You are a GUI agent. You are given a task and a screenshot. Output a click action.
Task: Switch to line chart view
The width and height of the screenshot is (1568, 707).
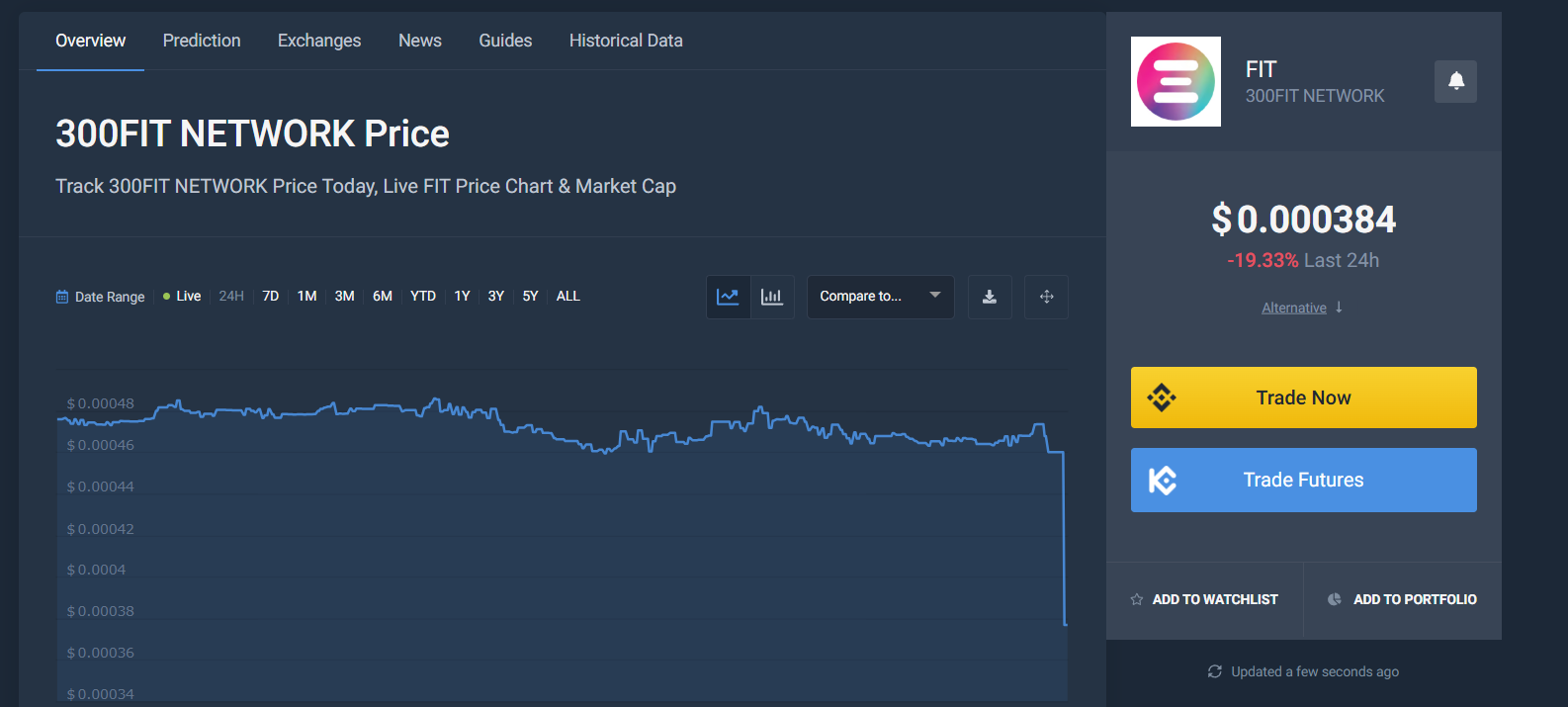click(x=728, y=297)
